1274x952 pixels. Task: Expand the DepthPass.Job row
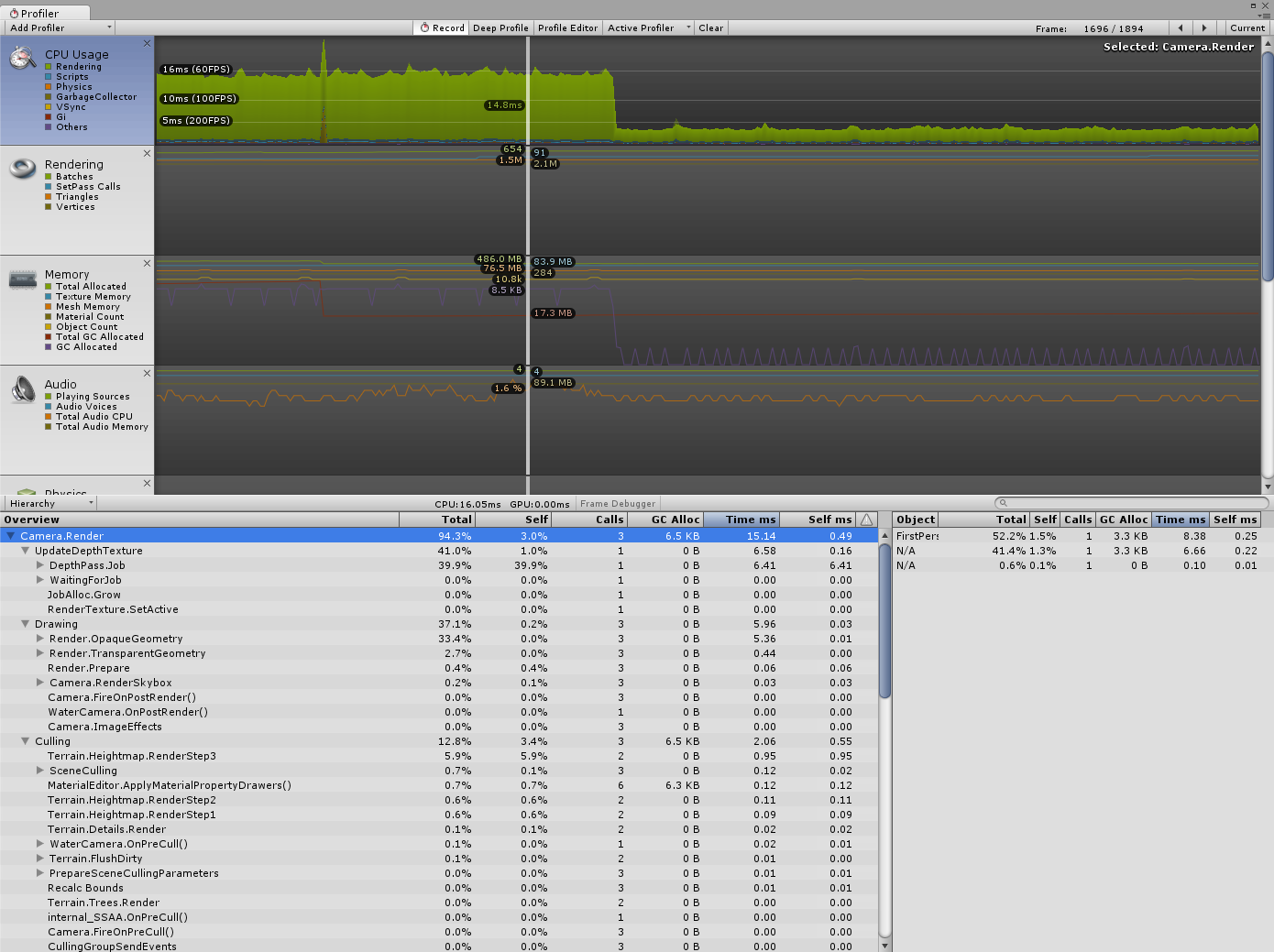[40, 565]
